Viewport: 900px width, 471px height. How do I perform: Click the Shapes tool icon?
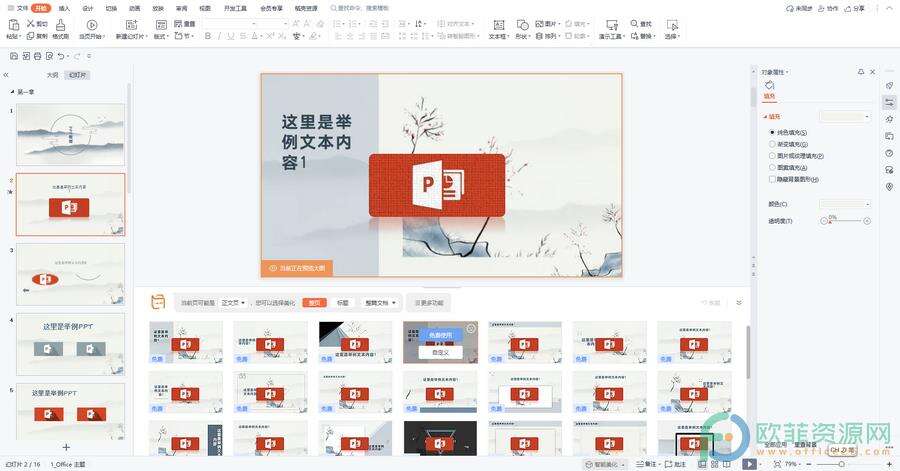[522, 25]
